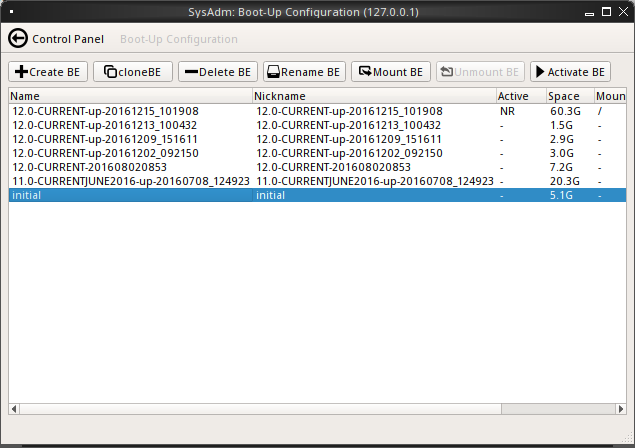Sort by the Space column header
Screen dimensions: 635x448
[570, 96]
